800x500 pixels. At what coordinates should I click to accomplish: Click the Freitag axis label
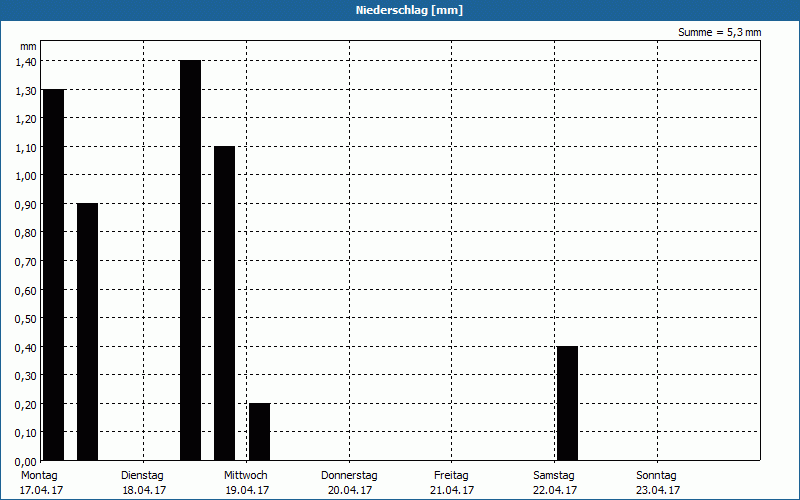coord(451,475)
